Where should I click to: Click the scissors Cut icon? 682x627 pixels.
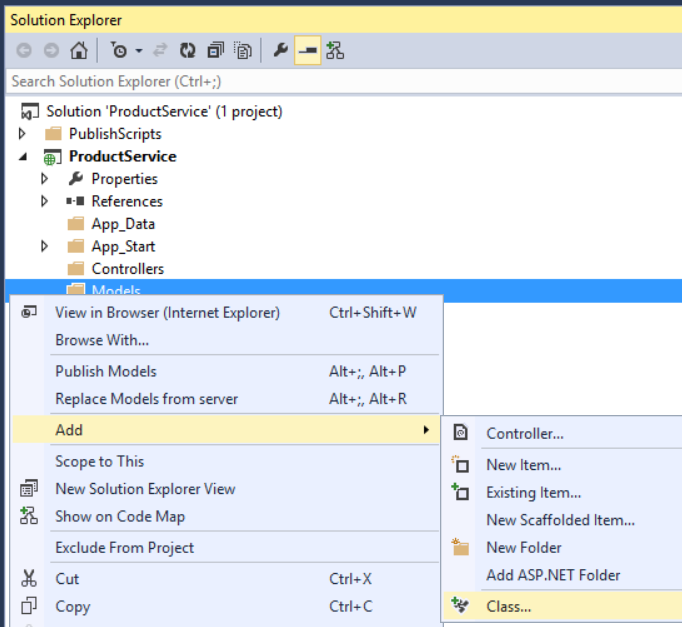(x=29, y=579)
